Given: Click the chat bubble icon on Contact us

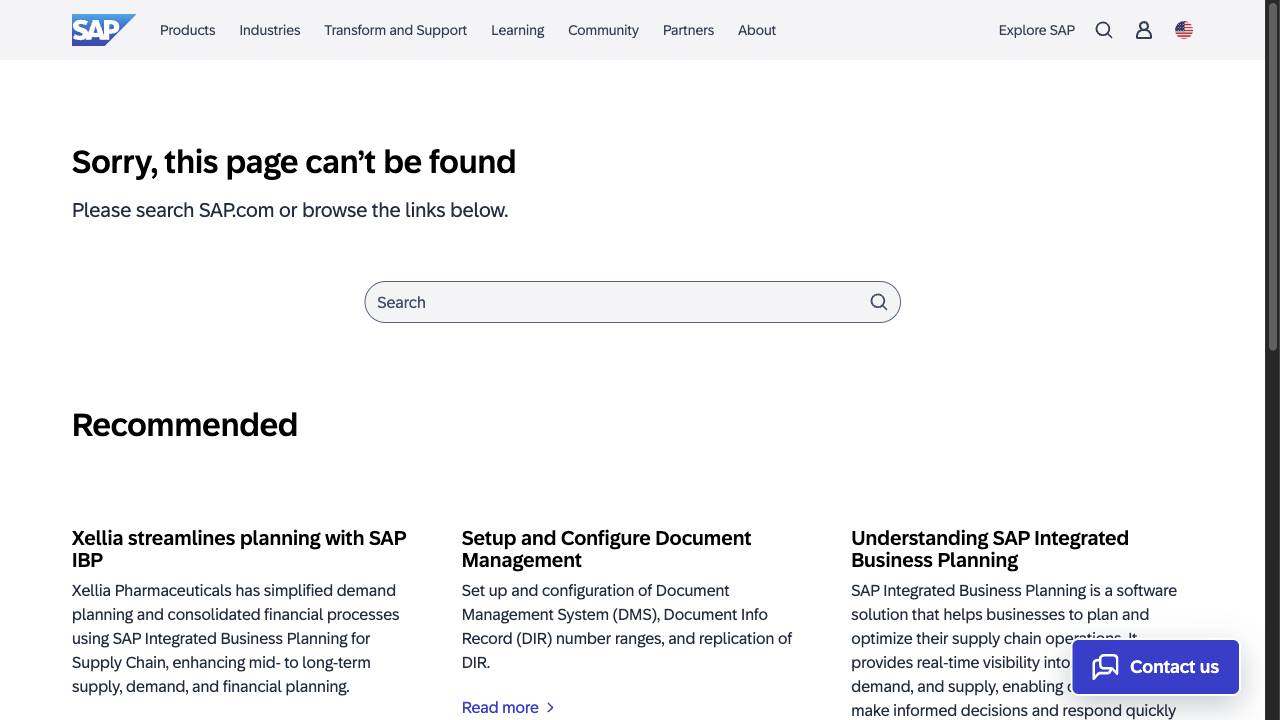Looking at the screenshot, I should (1105, 667).
